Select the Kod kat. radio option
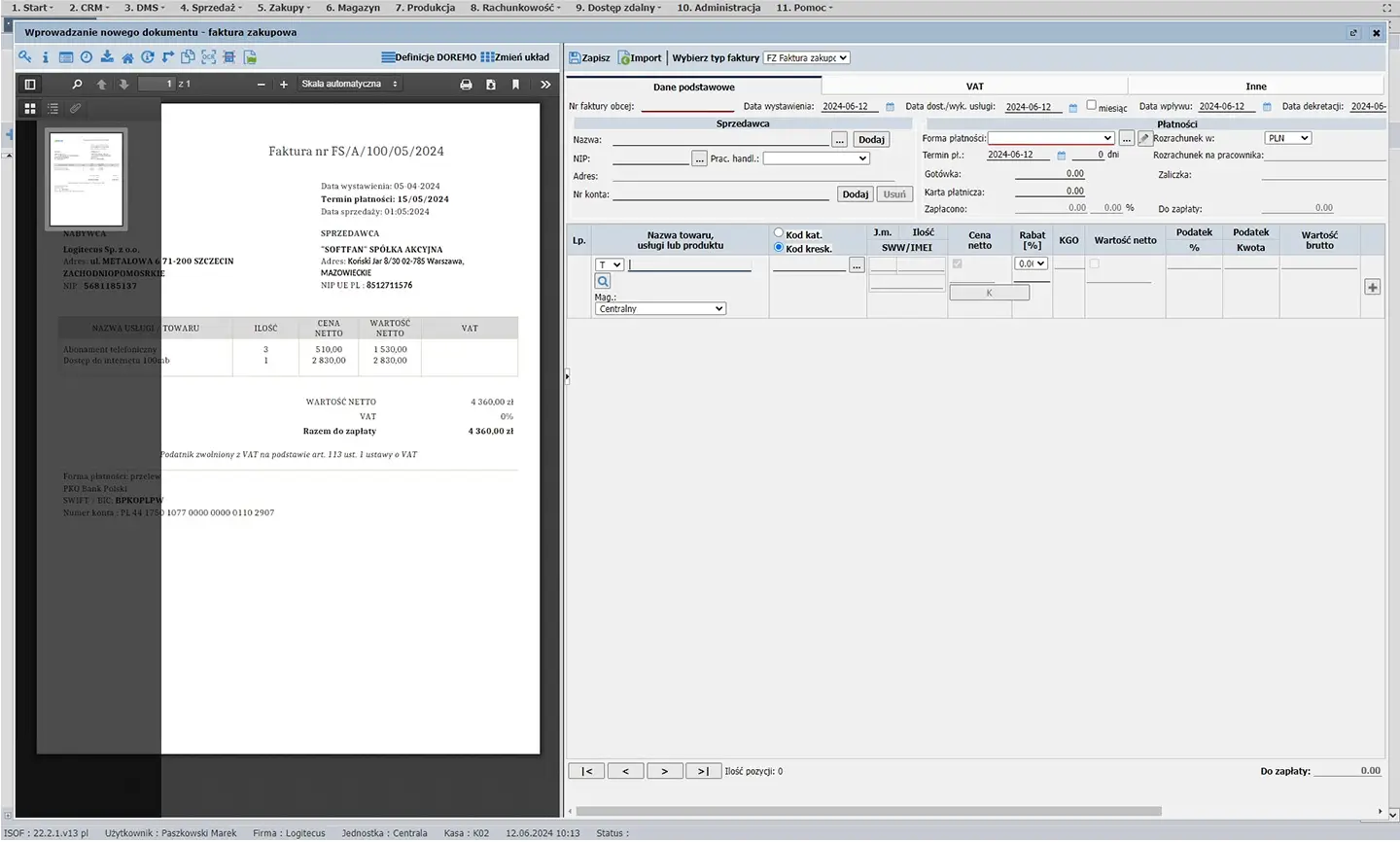 pyautogui.click(x=779, y=233)
